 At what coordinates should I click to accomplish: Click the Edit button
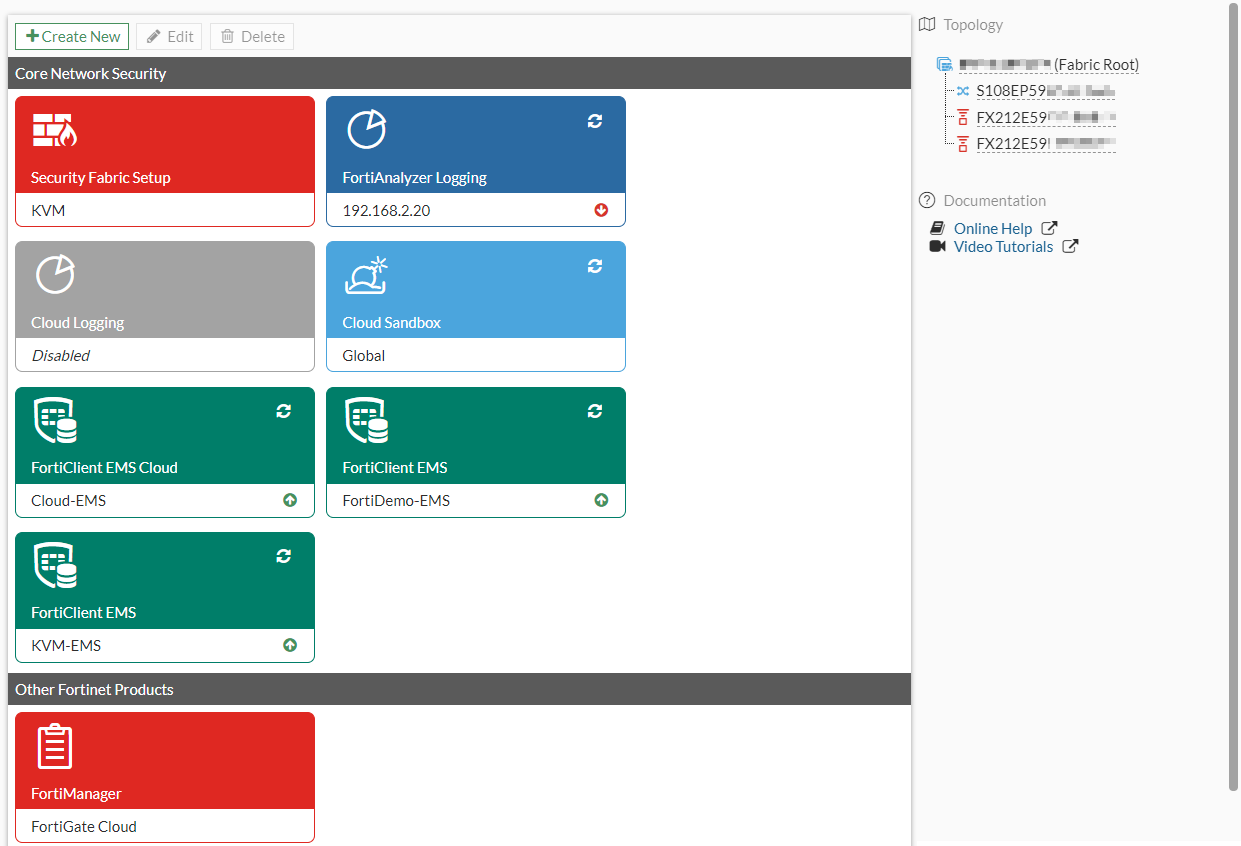tap(169, 36)
